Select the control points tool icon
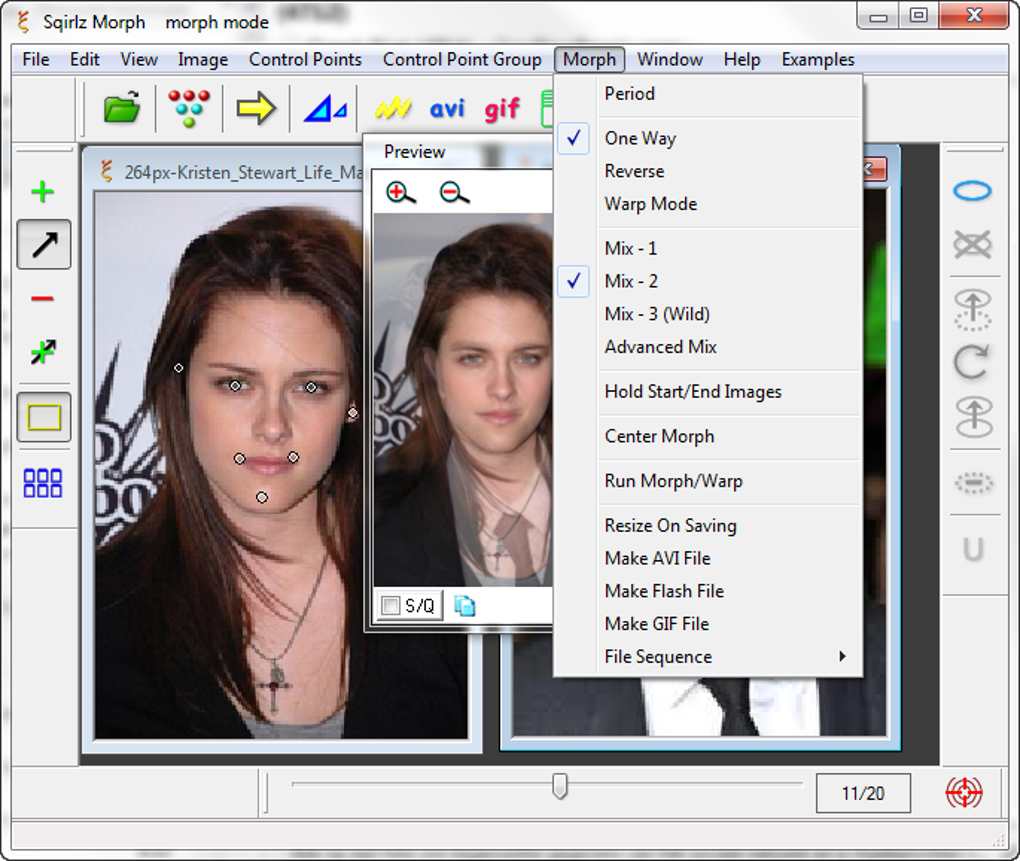The height and width of the screenshot is (861, 1020). tap(187, 107)
